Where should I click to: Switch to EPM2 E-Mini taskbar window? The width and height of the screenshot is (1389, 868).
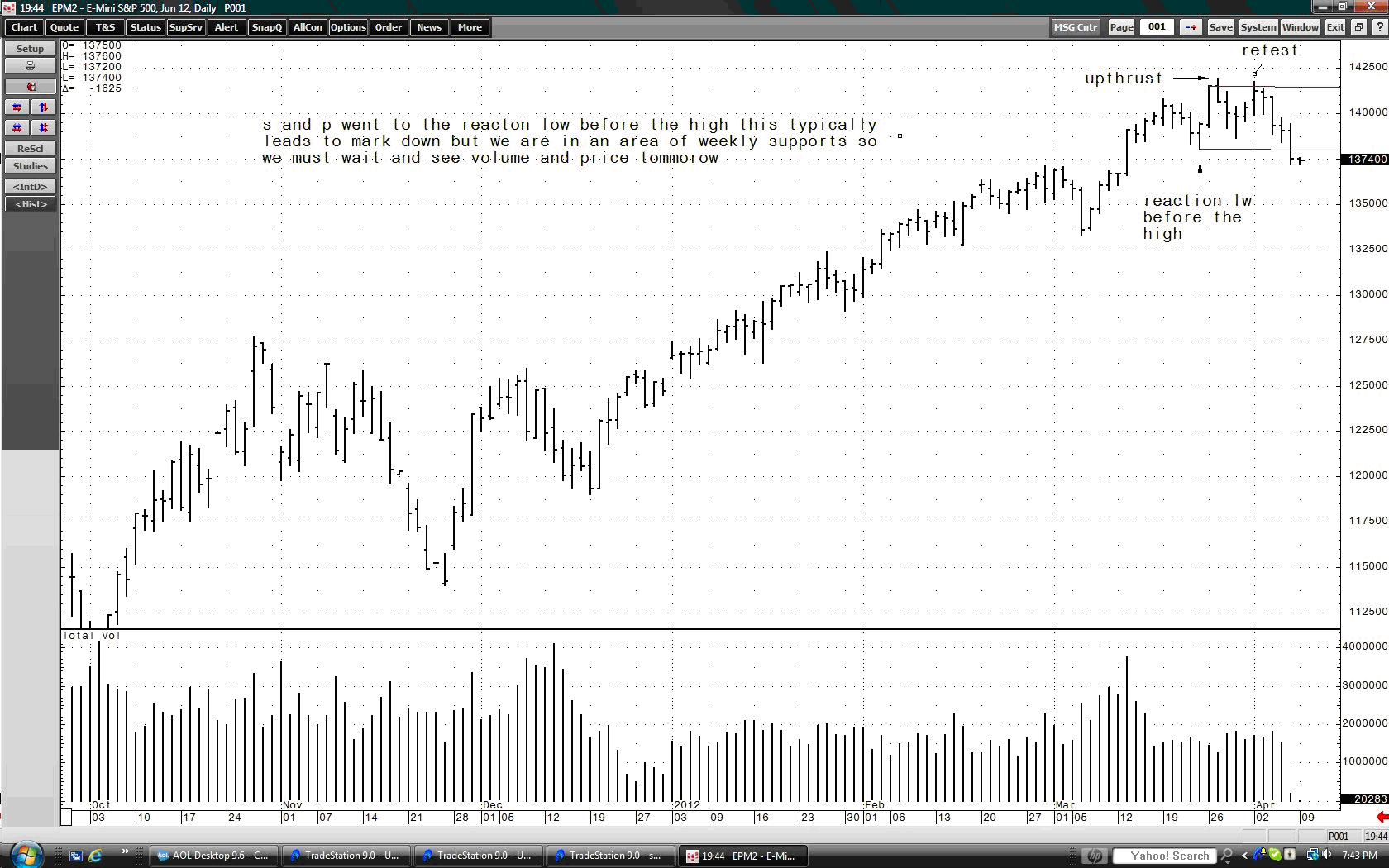pyautogui.click(x=742, y=856)
